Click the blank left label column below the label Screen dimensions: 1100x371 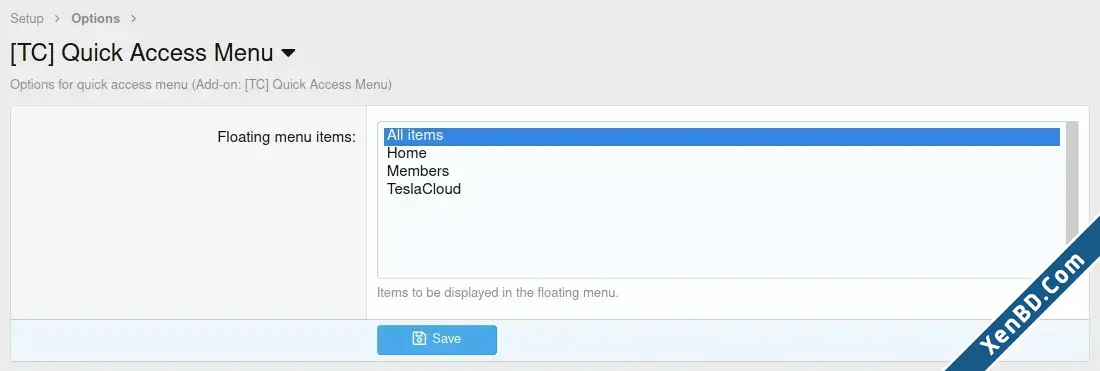point(188,231)
